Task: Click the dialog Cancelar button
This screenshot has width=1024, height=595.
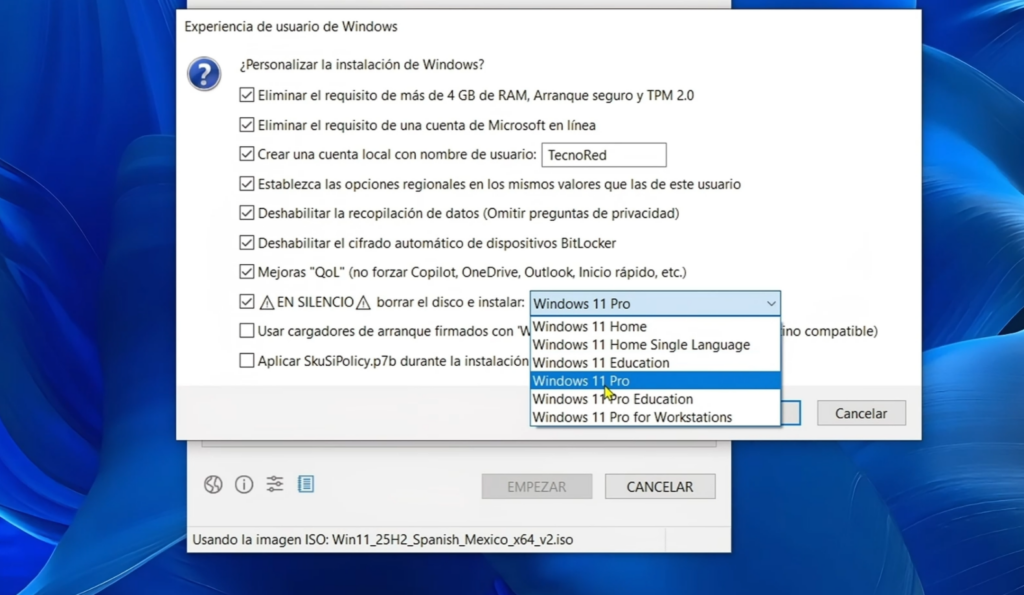Action: click(x=861, y=413)
